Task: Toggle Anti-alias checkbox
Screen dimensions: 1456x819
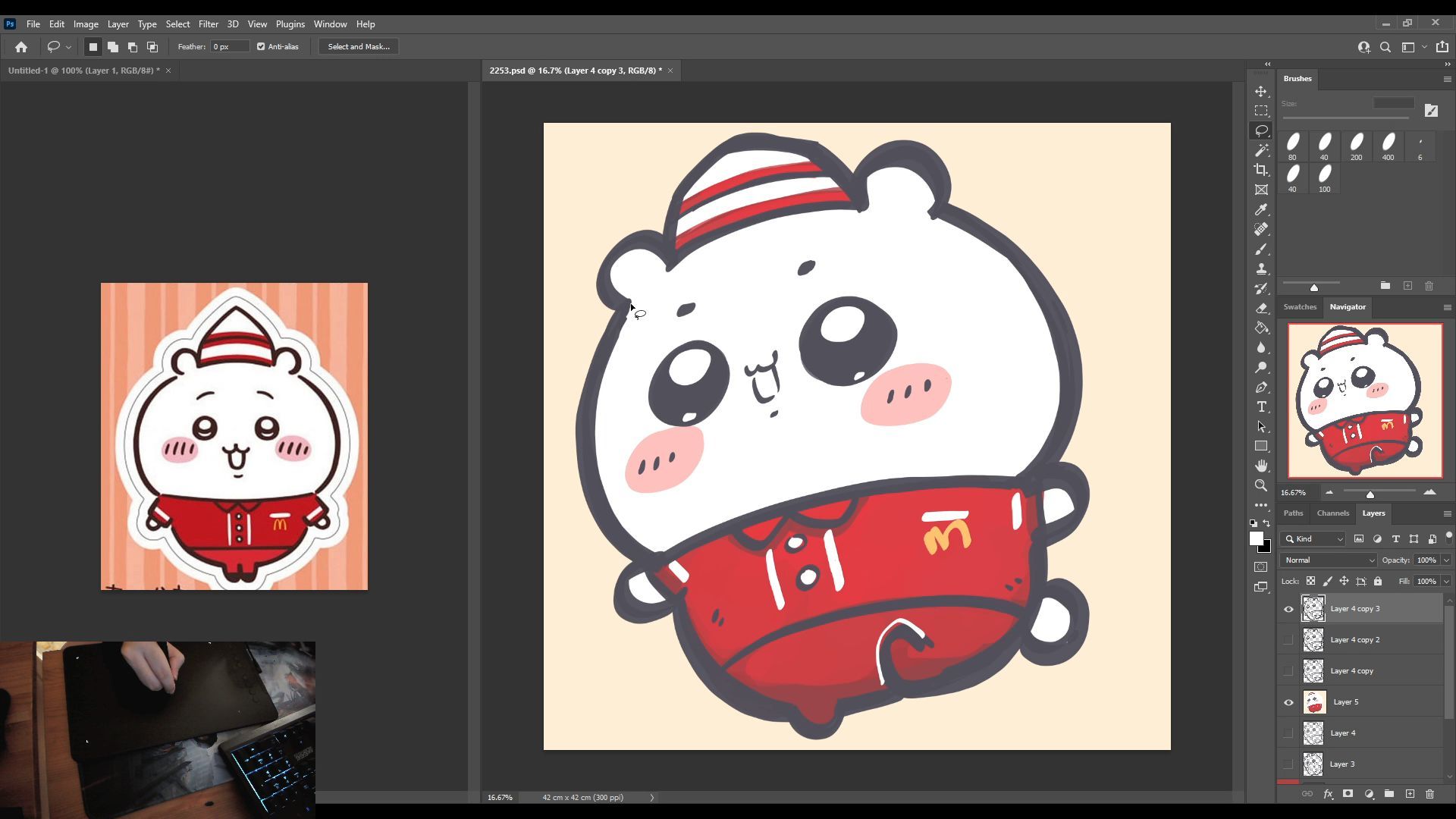Action: tap(261, 47)
